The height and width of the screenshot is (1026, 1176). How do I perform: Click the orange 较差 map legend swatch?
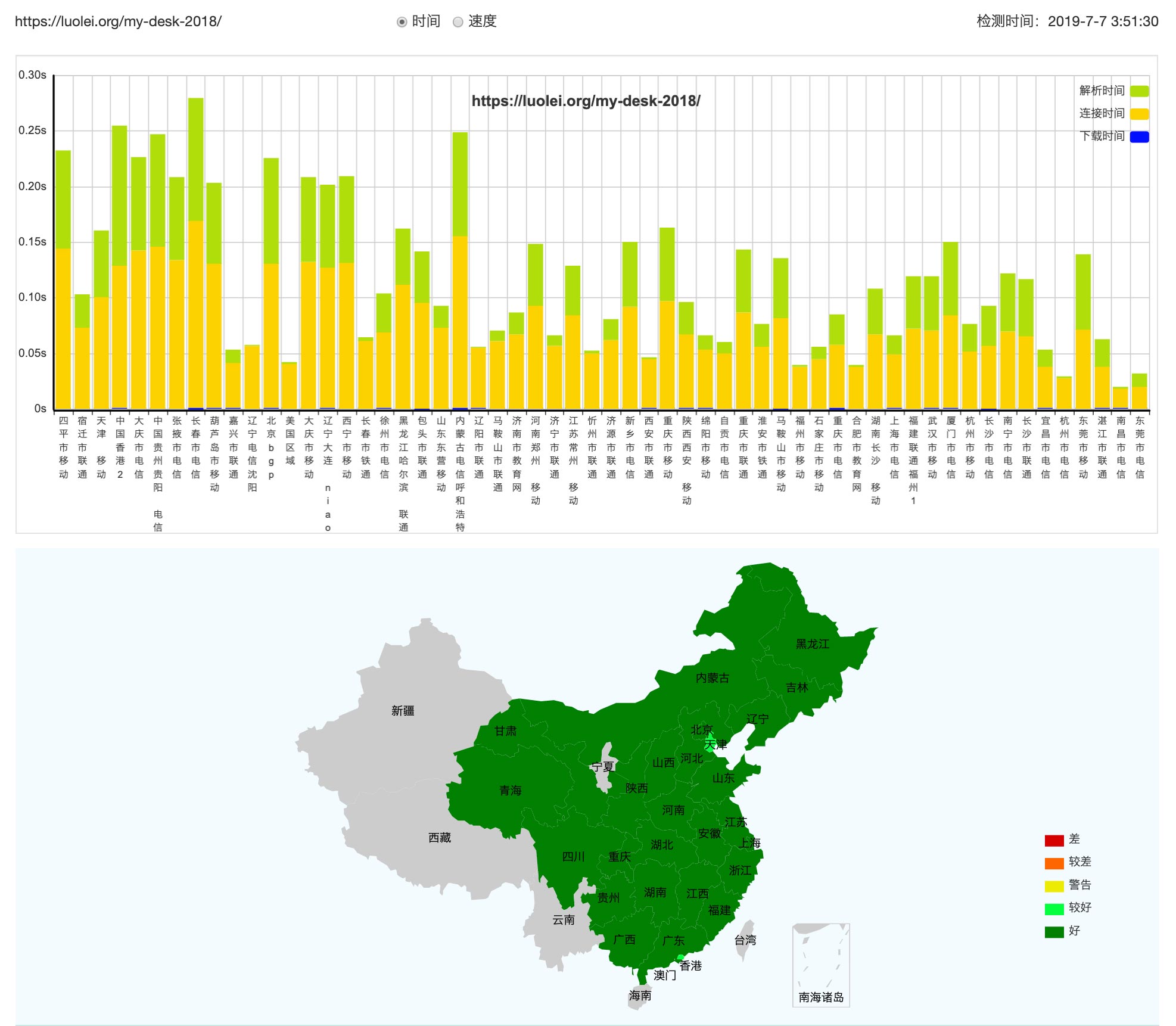[x=1054, y=863]
